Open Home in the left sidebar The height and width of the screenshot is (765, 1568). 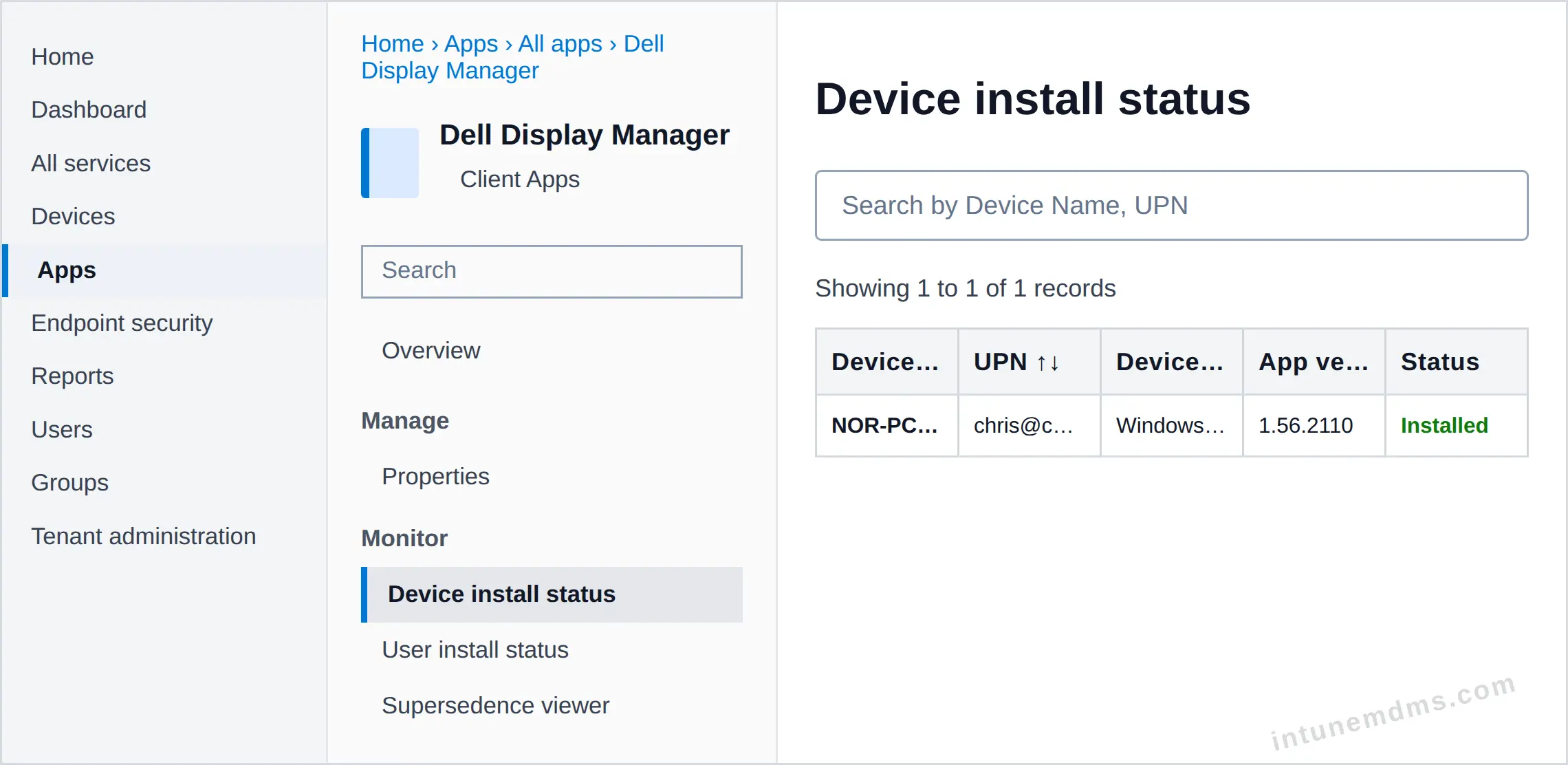click(63, 56)
